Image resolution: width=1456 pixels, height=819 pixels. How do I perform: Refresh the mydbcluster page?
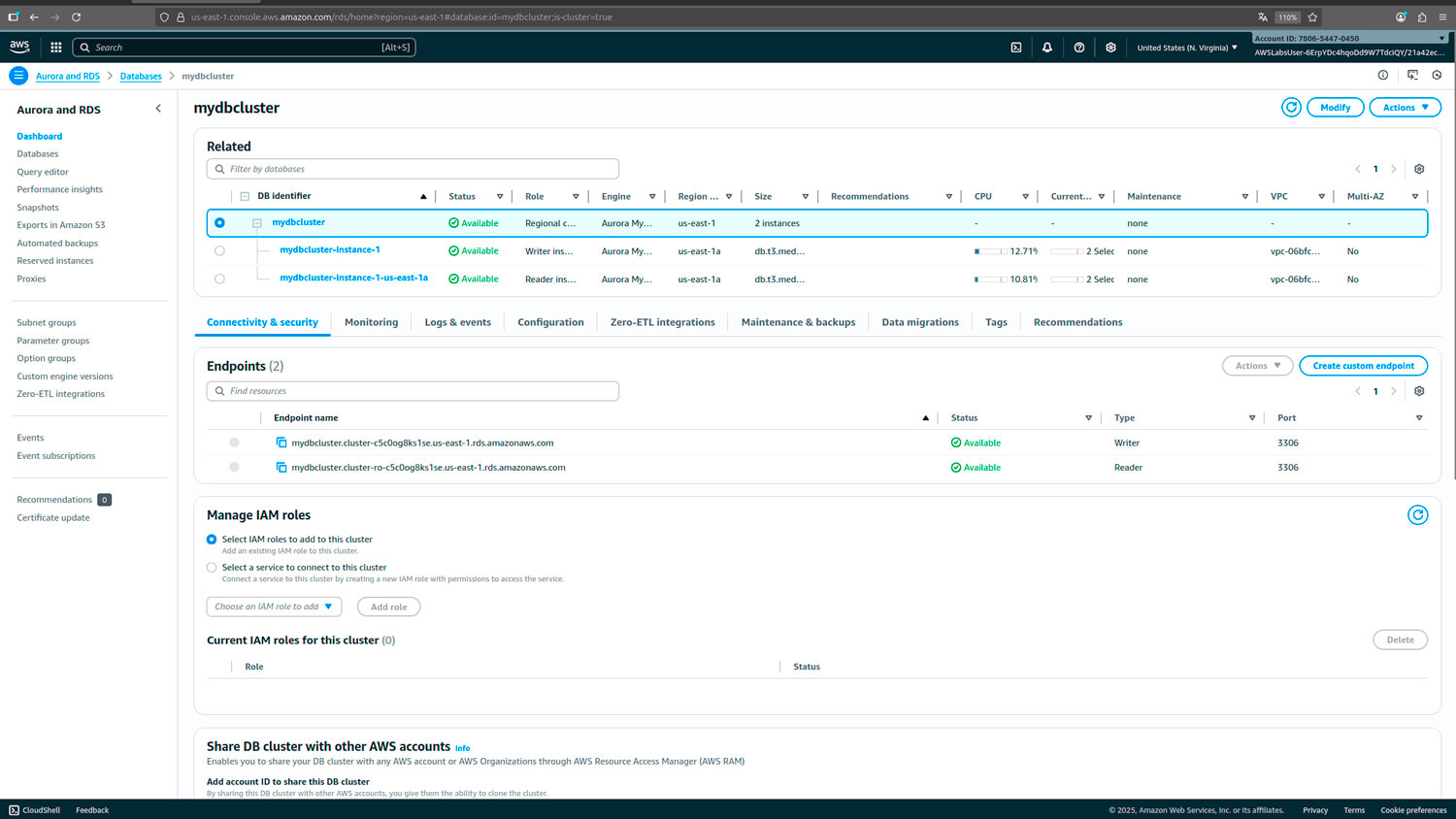click(x=1290, y=108)
